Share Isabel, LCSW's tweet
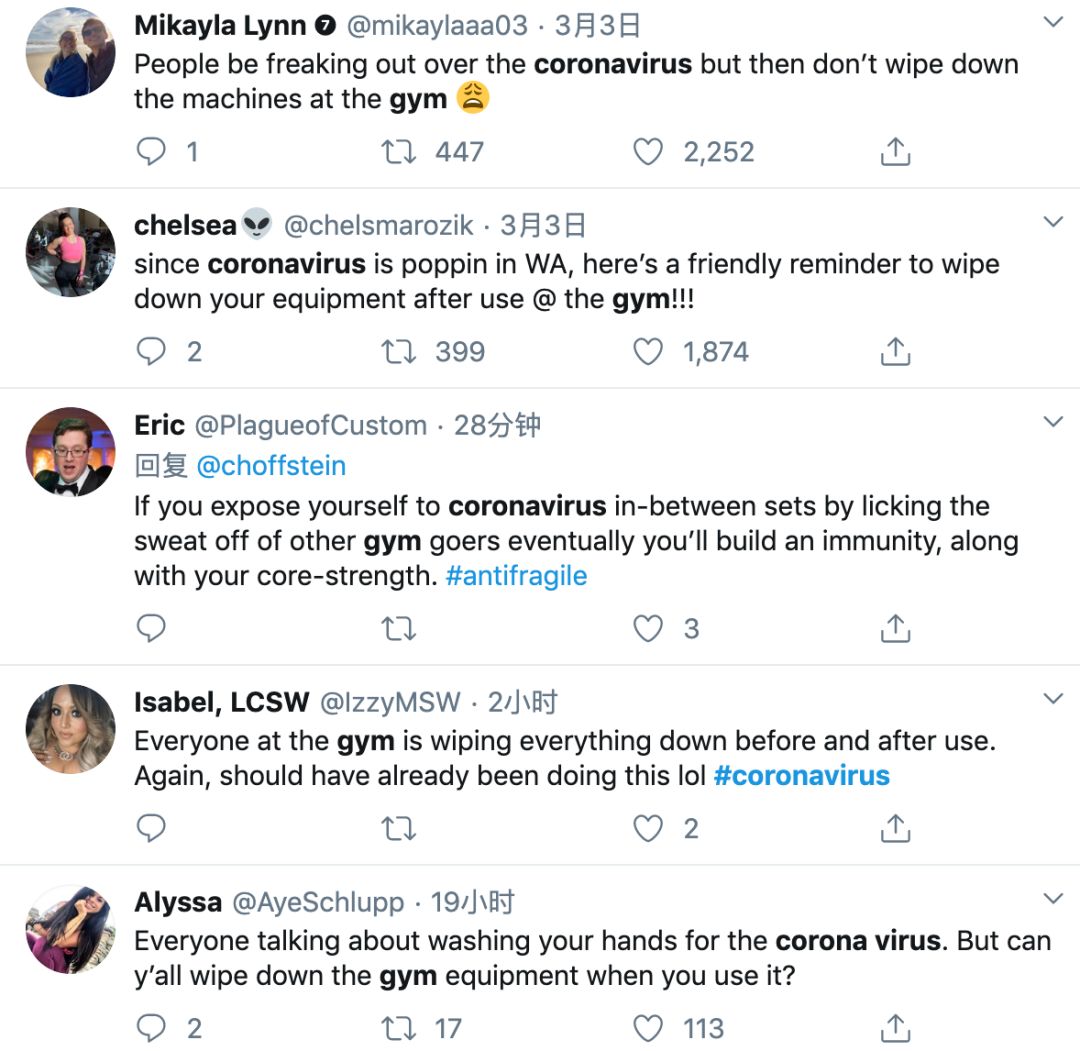 tap(895, 828)
